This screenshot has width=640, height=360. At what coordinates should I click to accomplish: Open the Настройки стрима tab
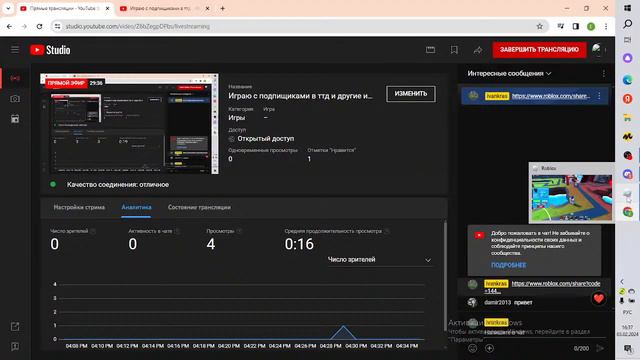79,207
